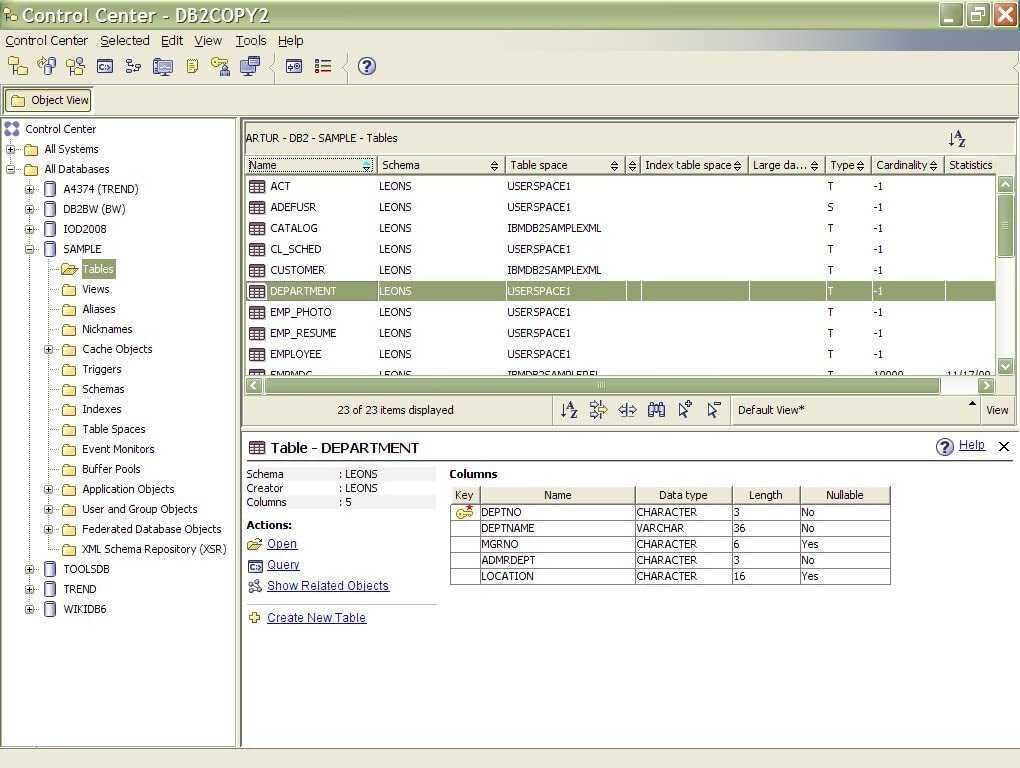Screen dimensions: 1020x768
Task: Open the Health Center monitor icon
Action: point(163,66)
